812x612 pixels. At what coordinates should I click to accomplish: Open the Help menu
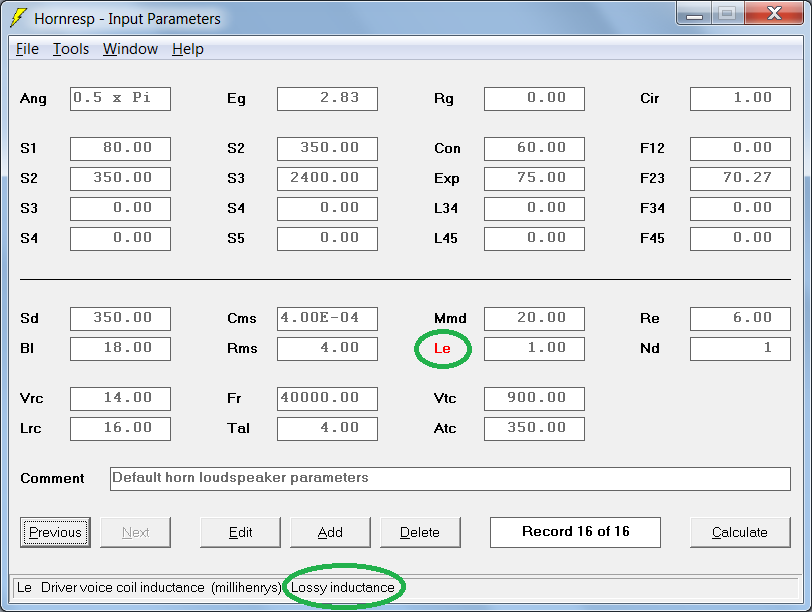click(188, 49)
